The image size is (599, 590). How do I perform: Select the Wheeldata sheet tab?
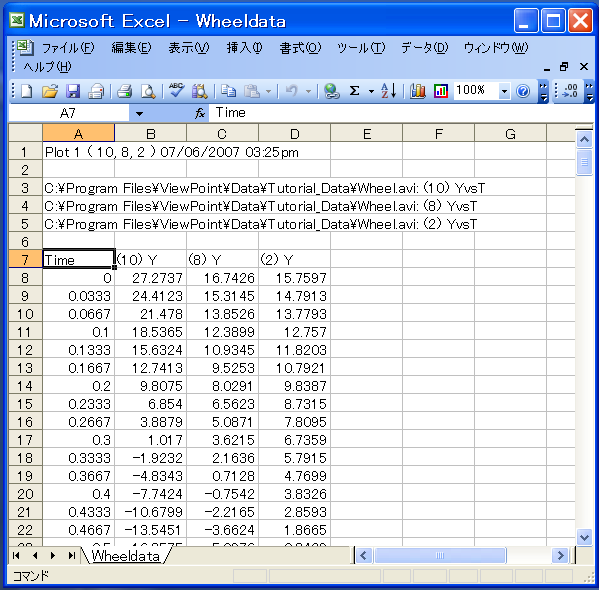tap(126, 556)
